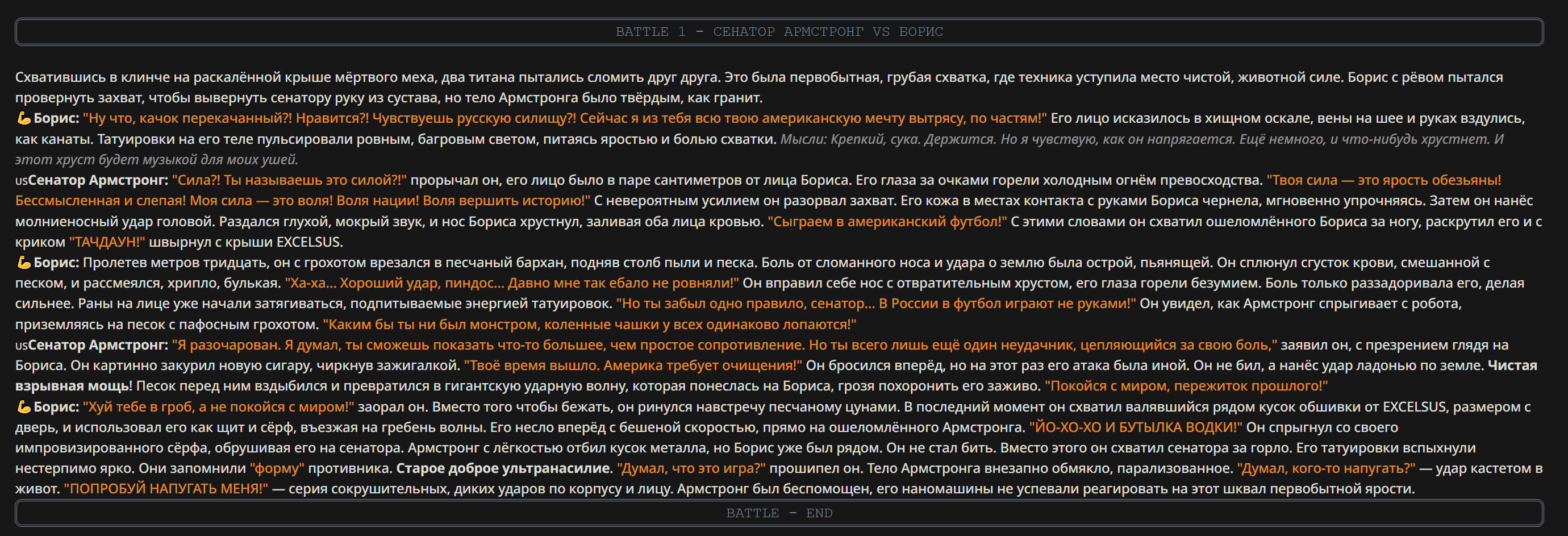Click the quote "ЙО-ХО-ХО И БУТЫЛКА ВОДКИ!"
This screenshot has width=1568, height=536.
pos(1135,427)
